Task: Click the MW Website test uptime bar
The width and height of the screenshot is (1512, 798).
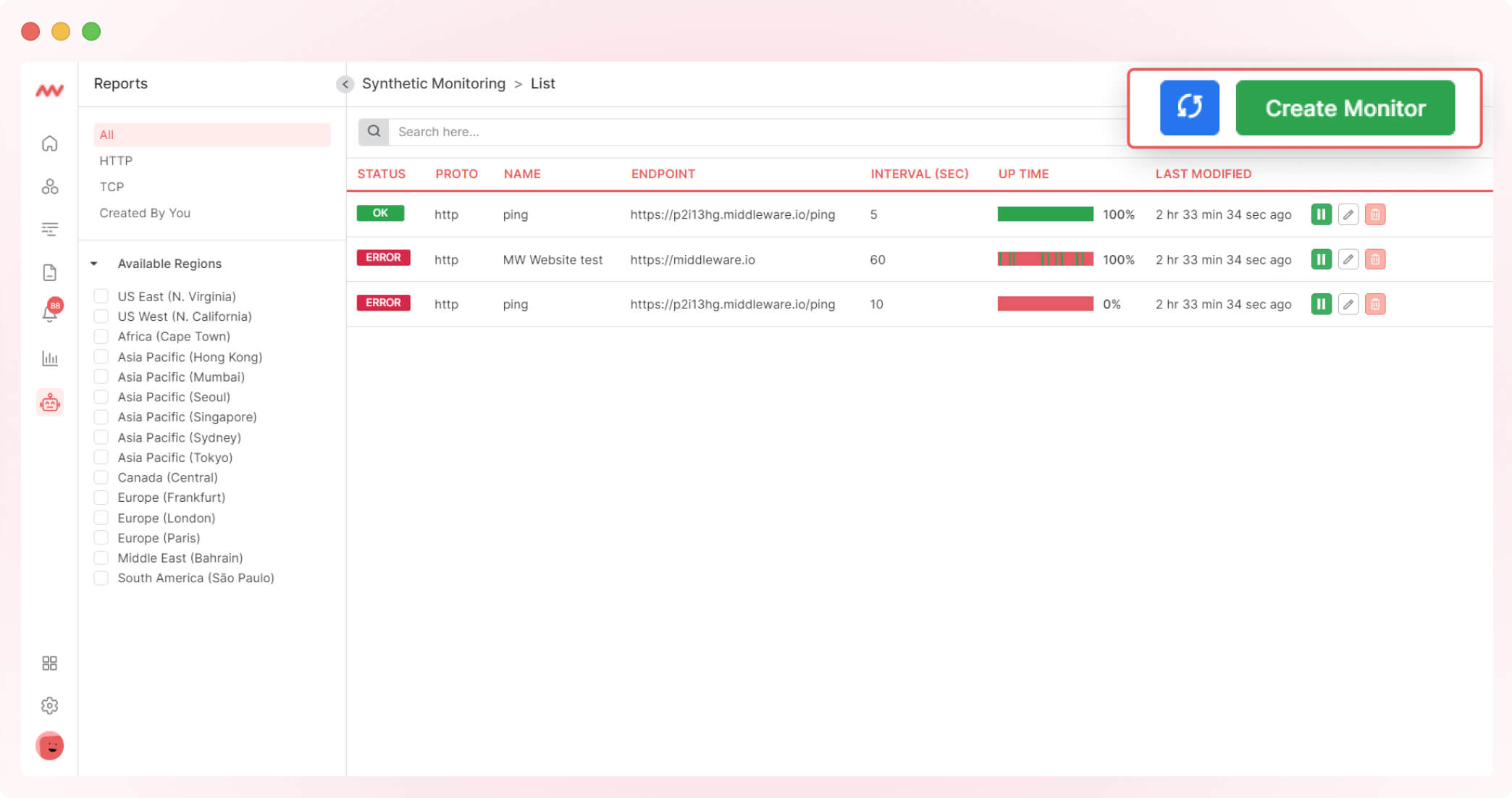Action: coord(1044,259)
